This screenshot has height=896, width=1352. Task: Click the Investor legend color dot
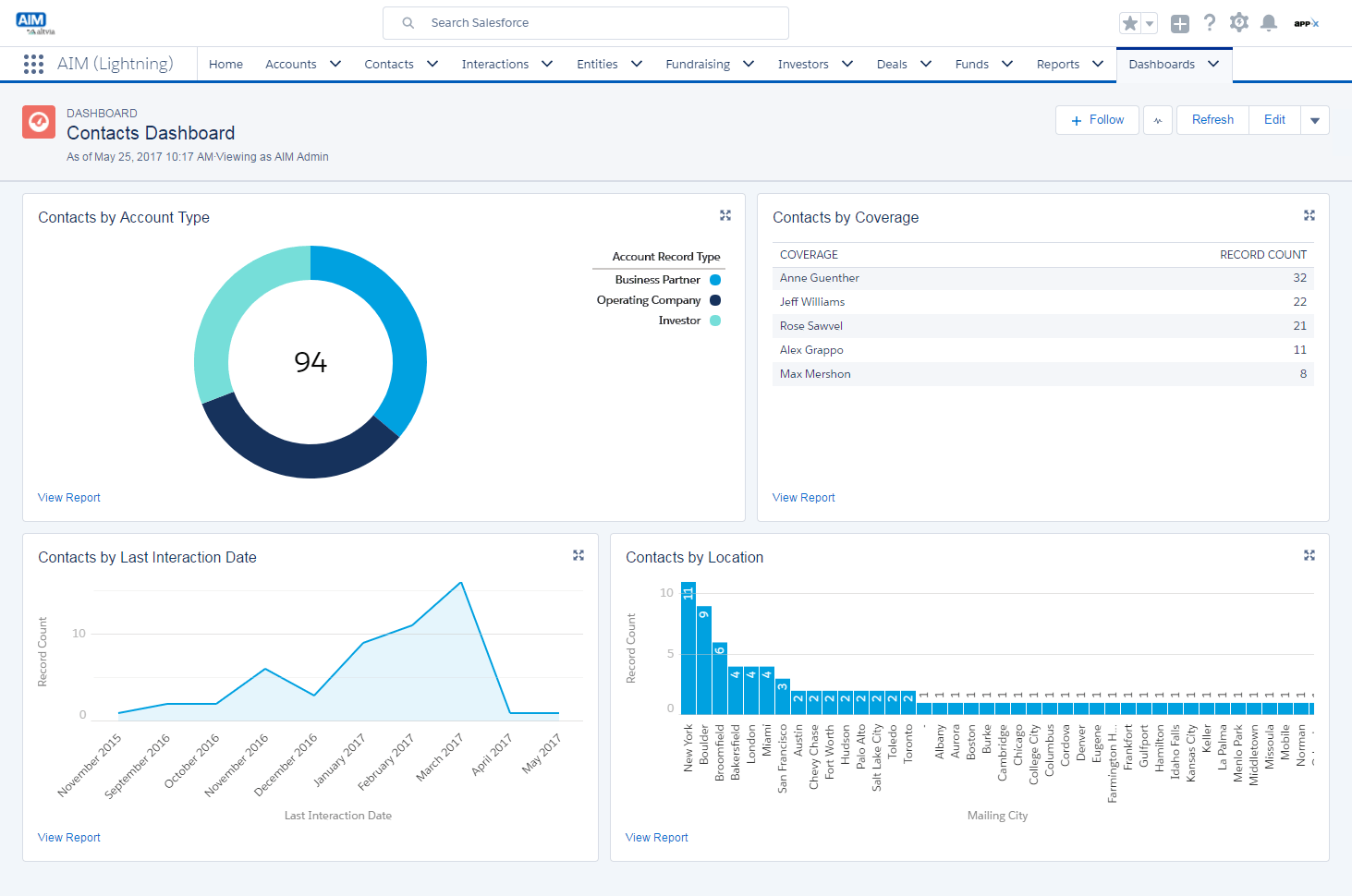point(715,321)
